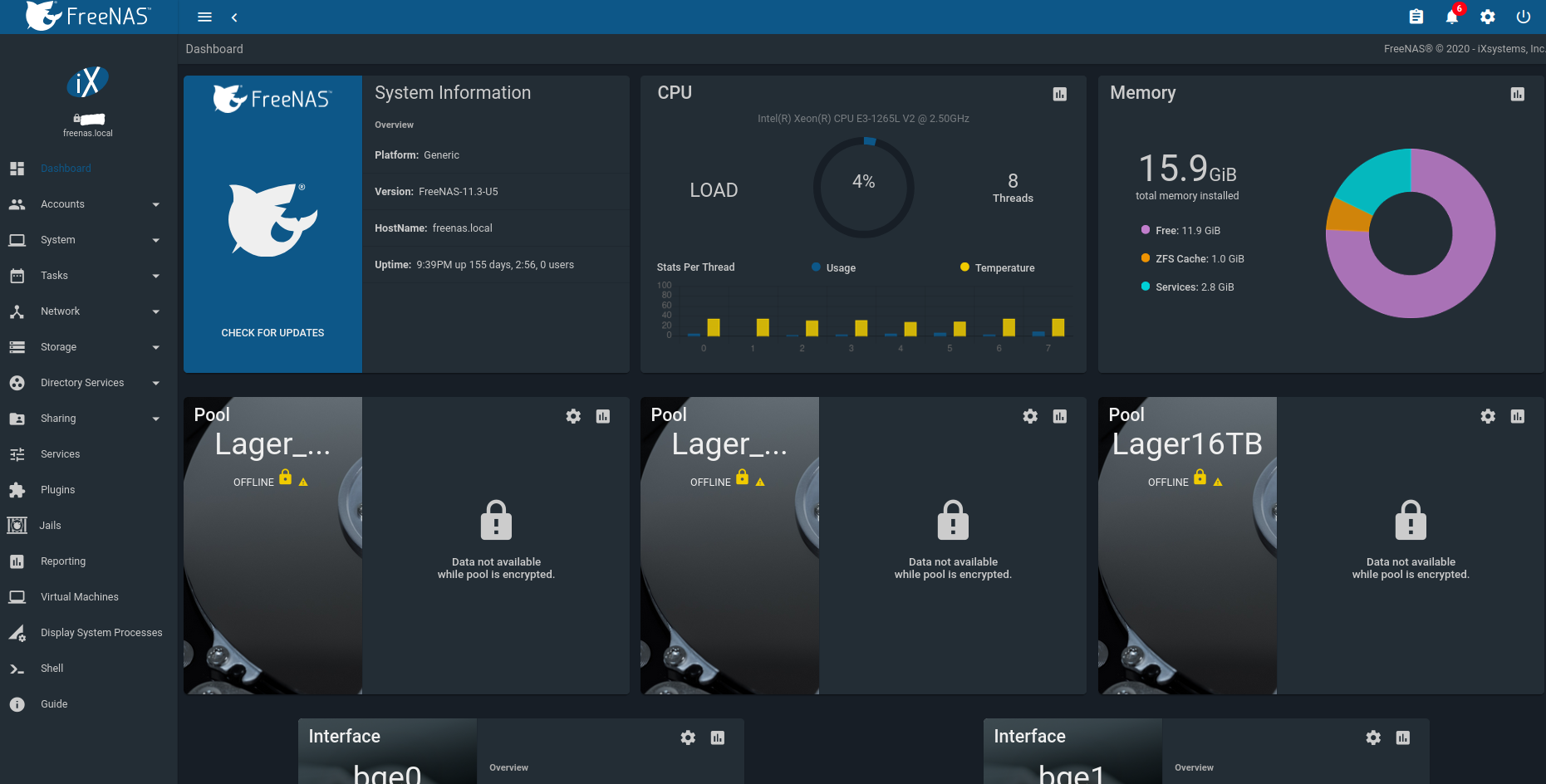Viewport: 1546px width, 784px height.
Task: Open the task manager clipboard icon
Action: (x=1416, y=17)
